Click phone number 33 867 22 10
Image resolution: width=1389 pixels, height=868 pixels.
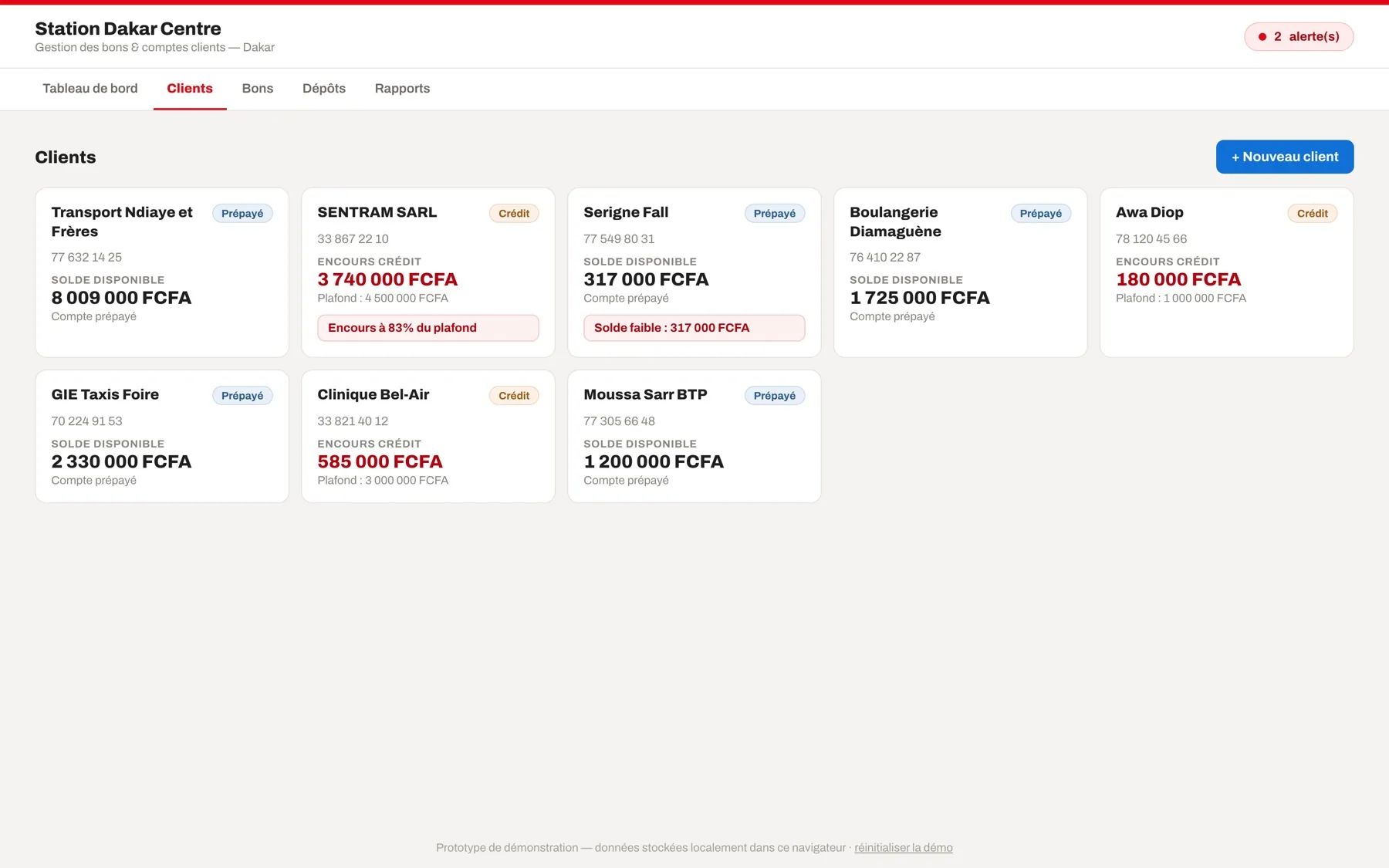[x=353, y=239]
